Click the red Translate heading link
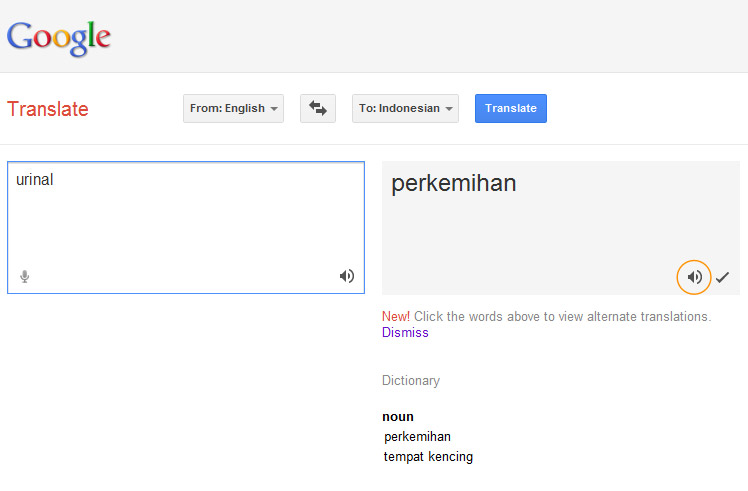 pyautogui.click(x=48, y=109)
